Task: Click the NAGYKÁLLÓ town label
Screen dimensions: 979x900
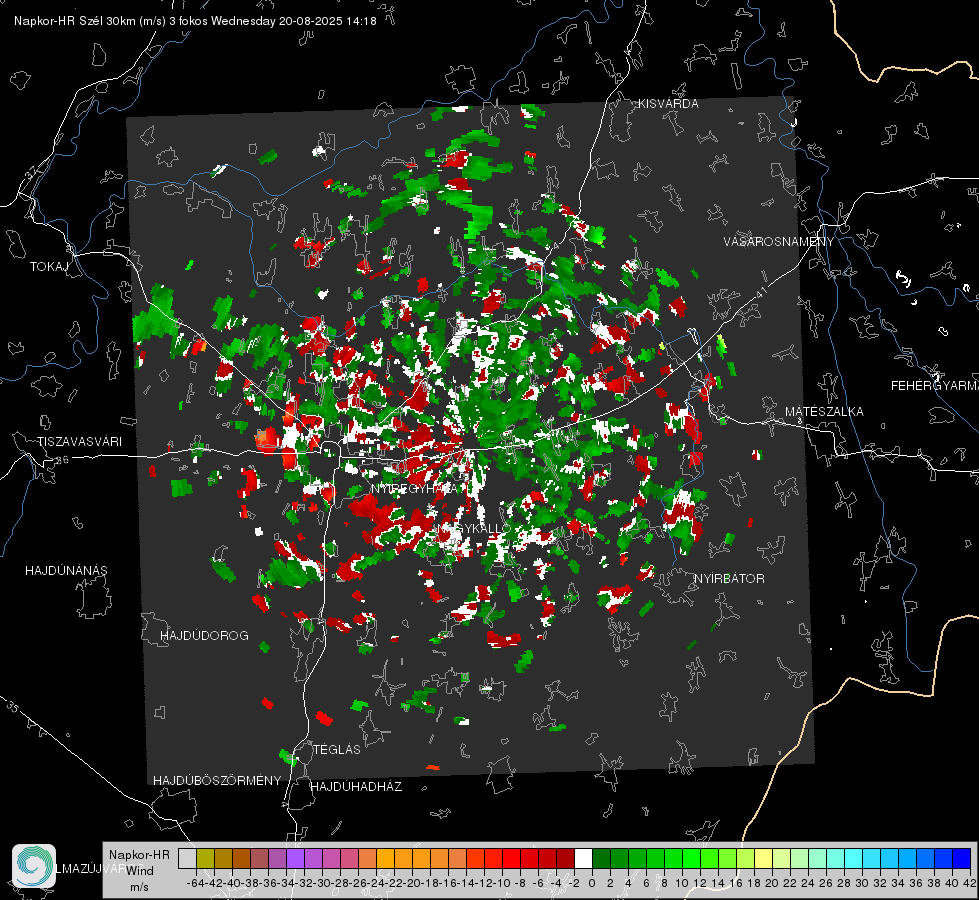Action: click(473, 529)
